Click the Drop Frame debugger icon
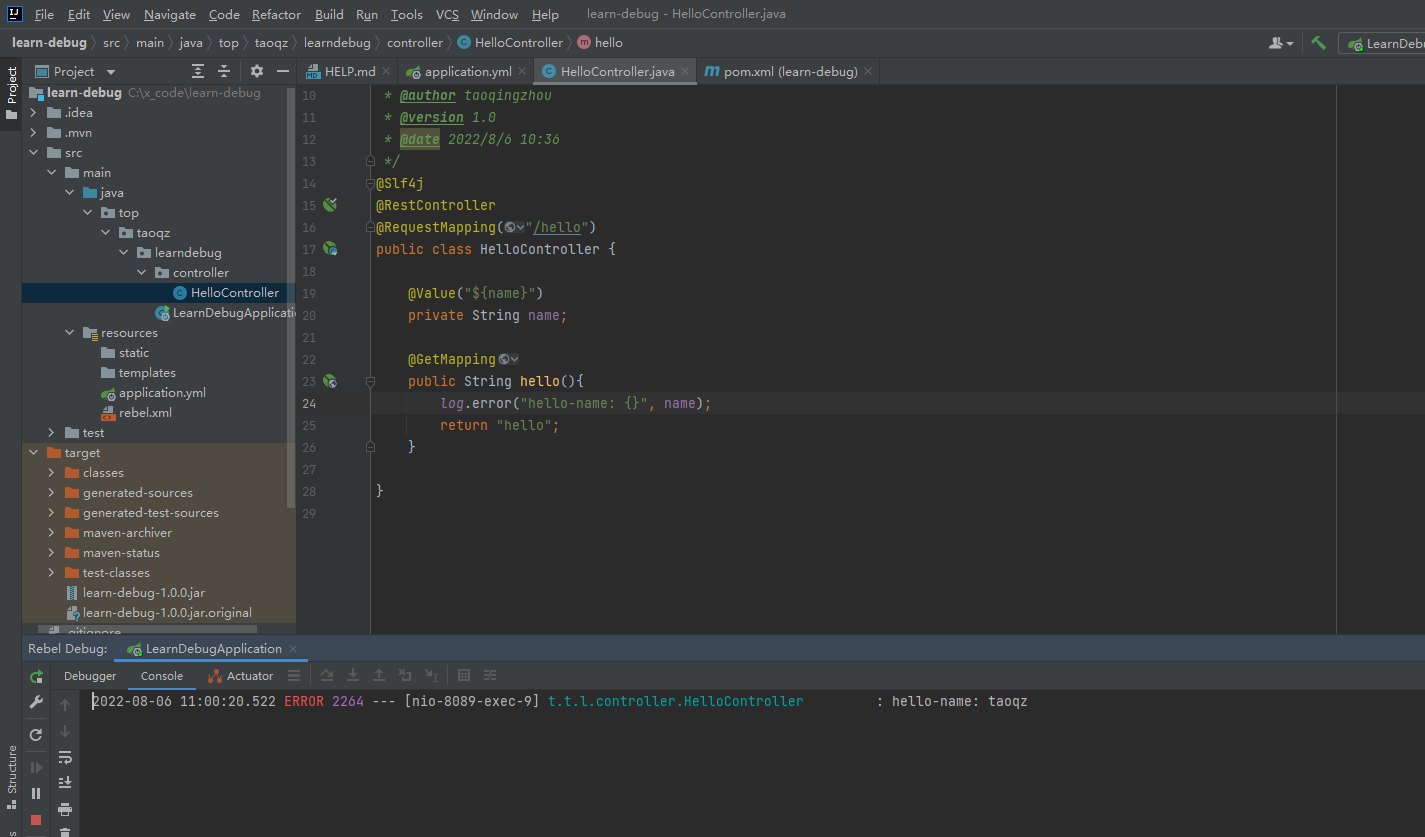Image resolution: width=1425 pixels, height=837 pixels. point(405,676)
